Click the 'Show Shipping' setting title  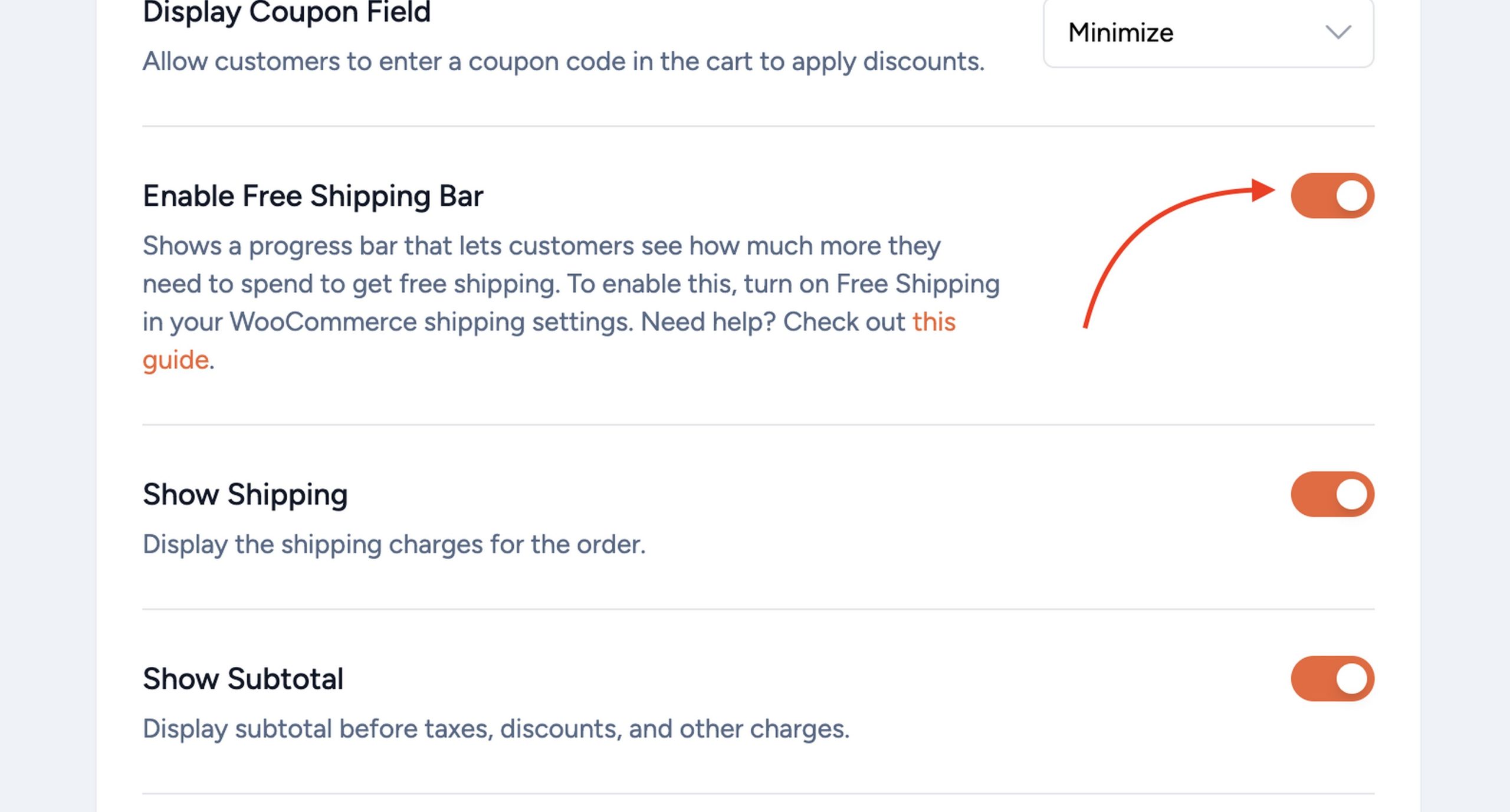tap(245, 494)
